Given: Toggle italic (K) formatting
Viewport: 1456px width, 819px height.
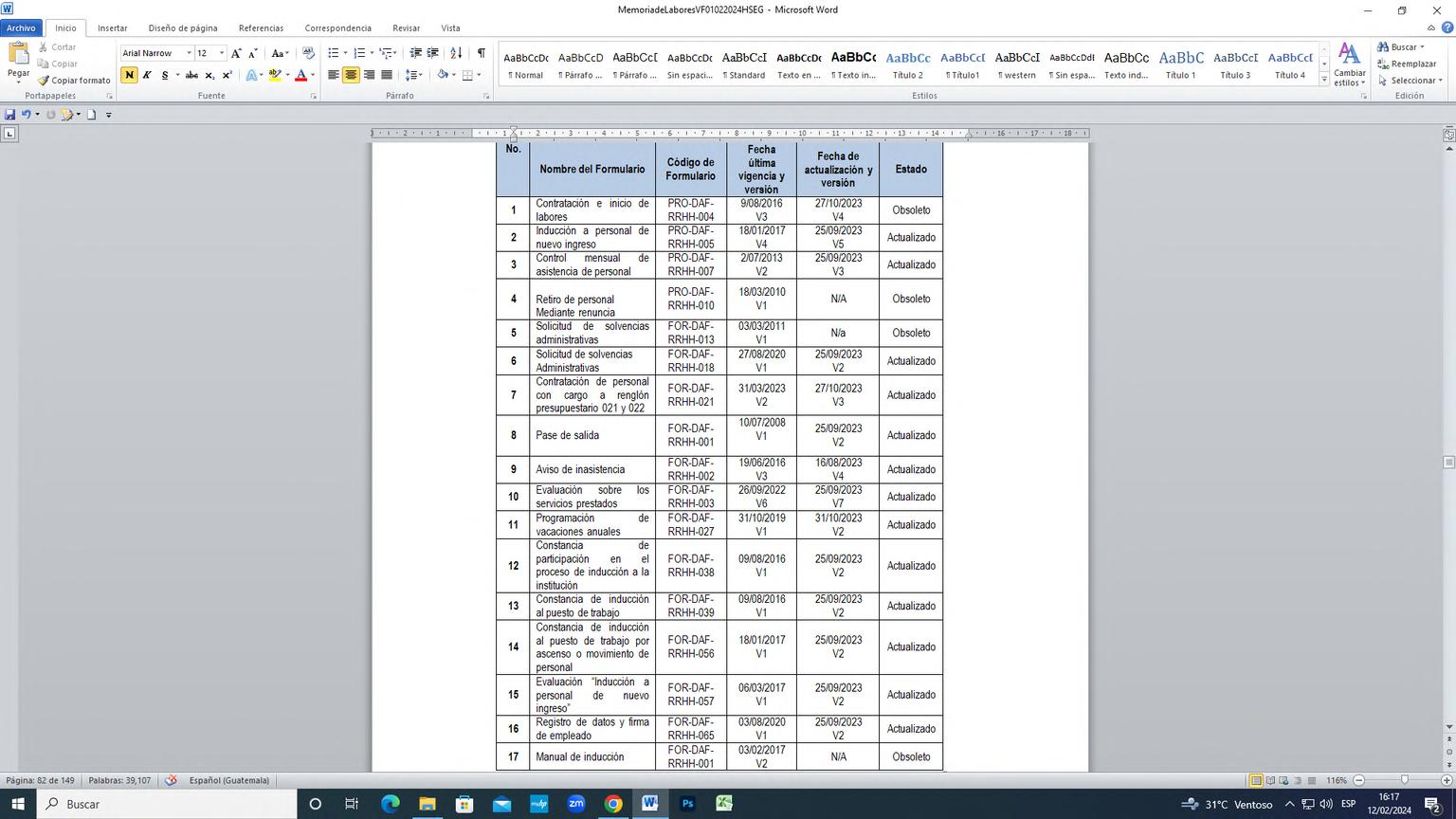Looking at the screenshot, I should (x=147, y=75).
